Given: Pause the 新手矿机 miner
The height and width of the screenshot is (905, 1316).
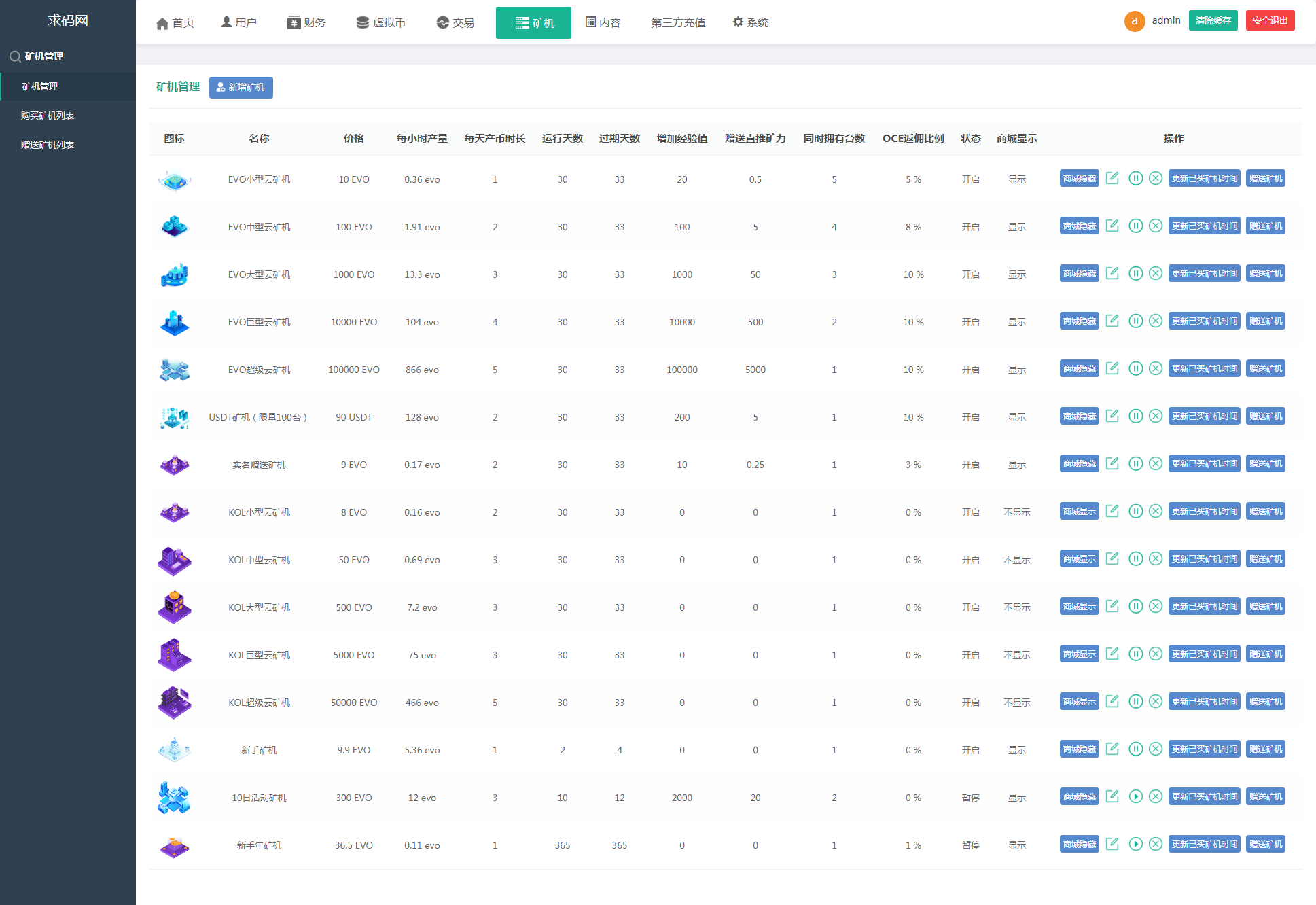Looking at the screenshot, I should 1135,749.
